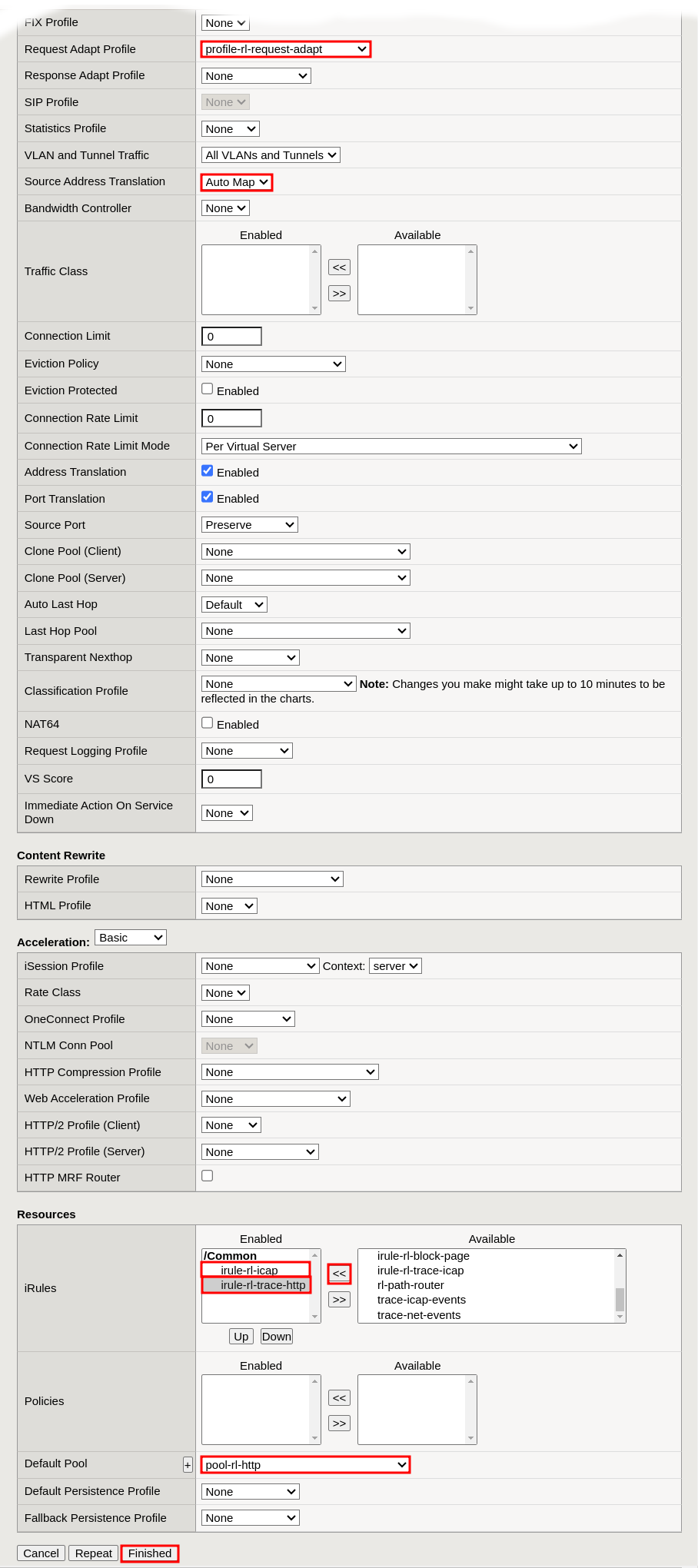Image resolution: width=698 pixels, height=1568 pixels.
Task: Click the iRules >> move-to-available button
Action: (339, 1299)
